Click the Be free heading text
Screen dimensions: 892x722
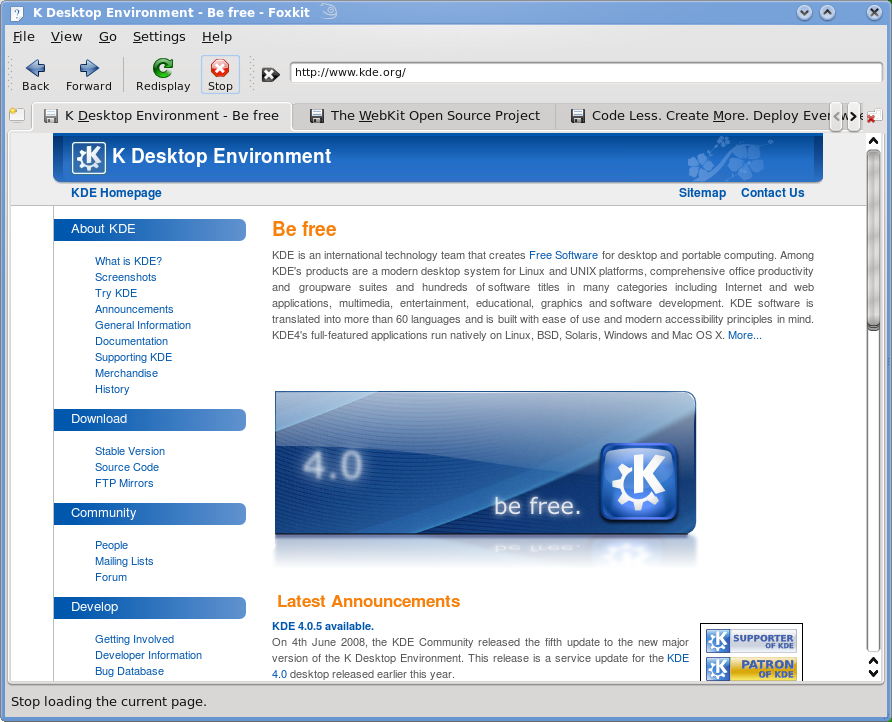304,229
